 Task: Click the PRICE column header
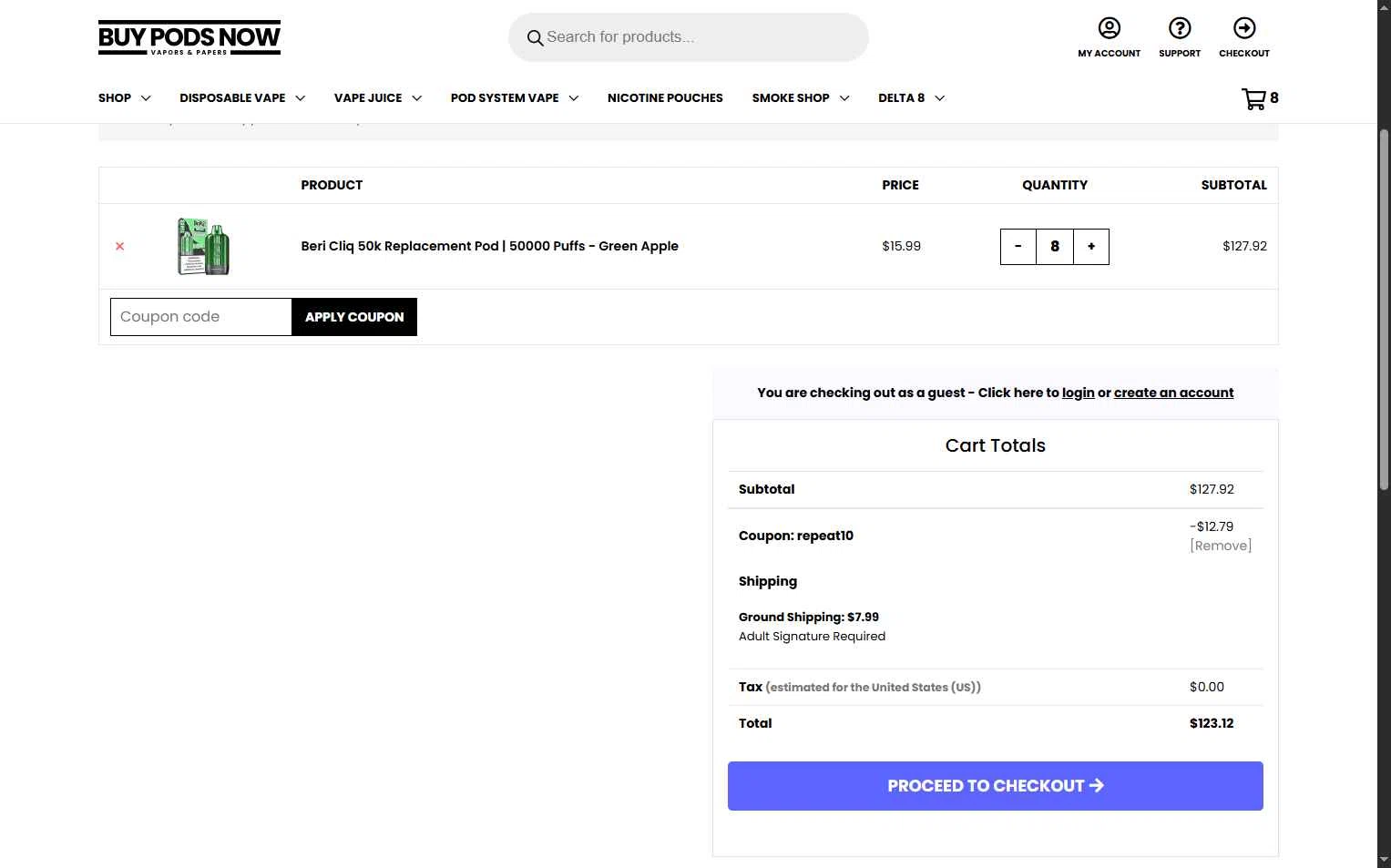click(900, 185)
